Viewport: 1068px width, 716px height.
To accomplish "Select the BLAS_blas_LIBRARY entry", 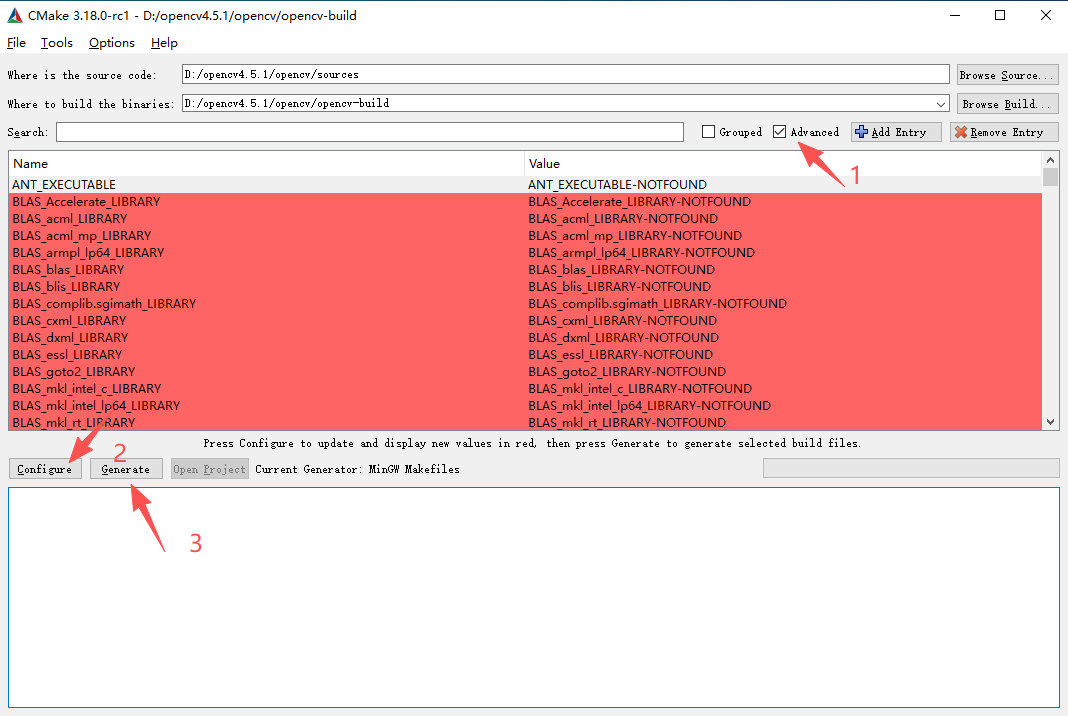I will click(68, 270).
